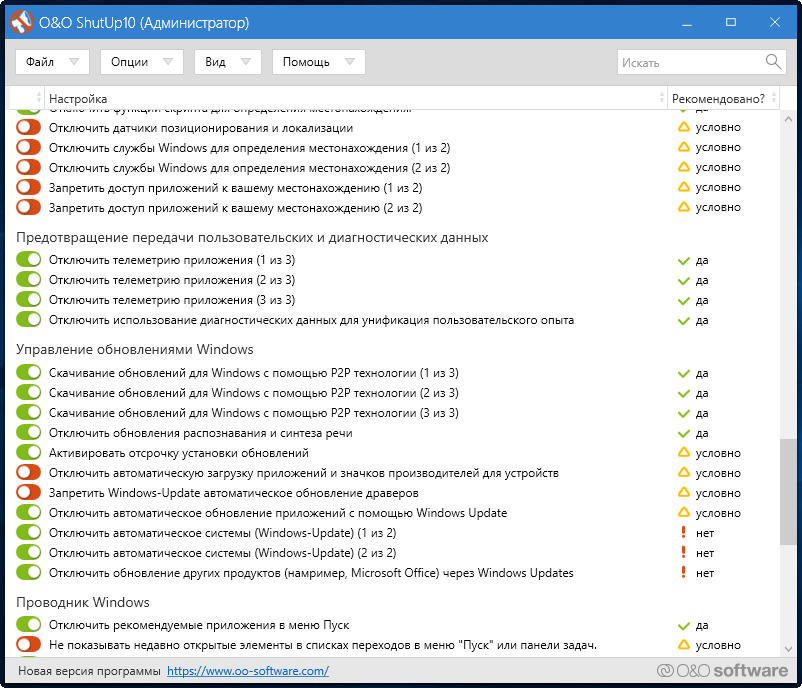
Task: Select 'Предотвращение передачи пользовательских и диагностических данных' heading
Action: (x=252, y=237)
